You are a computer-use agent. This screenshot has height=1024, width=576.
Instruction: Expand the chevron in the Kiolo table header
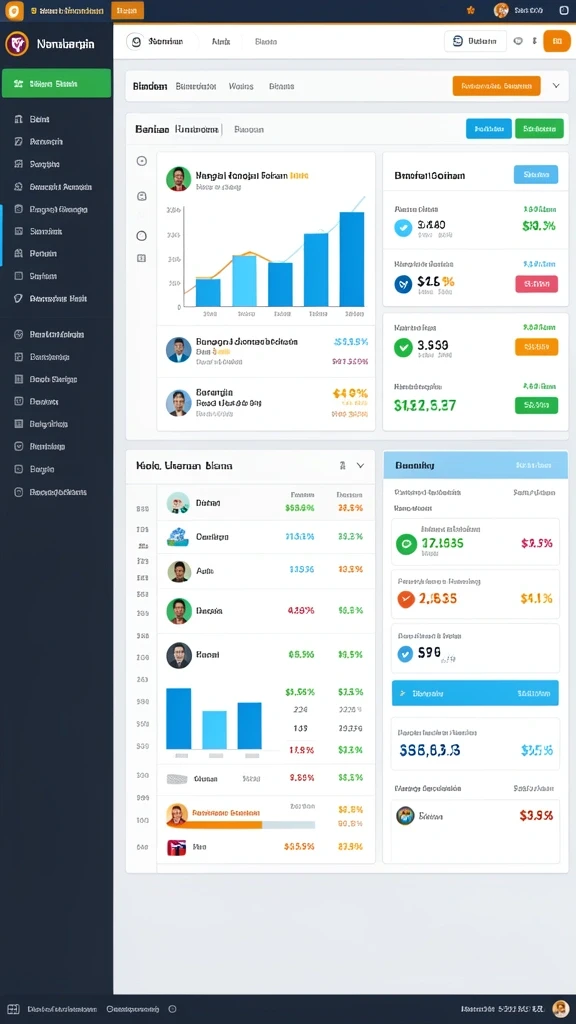coord(360,466)
